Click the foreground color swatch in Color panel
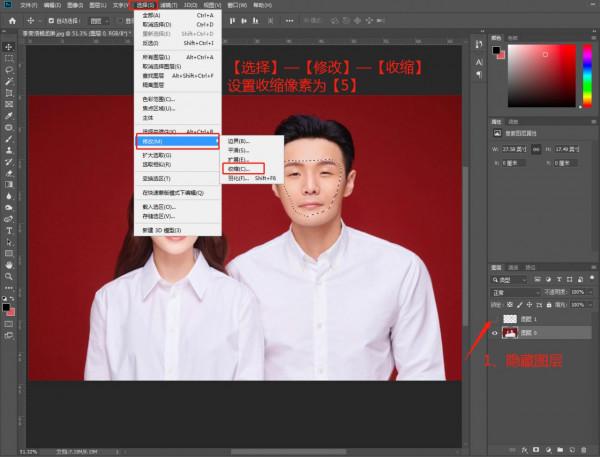This screenshot has height=457, width=600. point(496,50)
